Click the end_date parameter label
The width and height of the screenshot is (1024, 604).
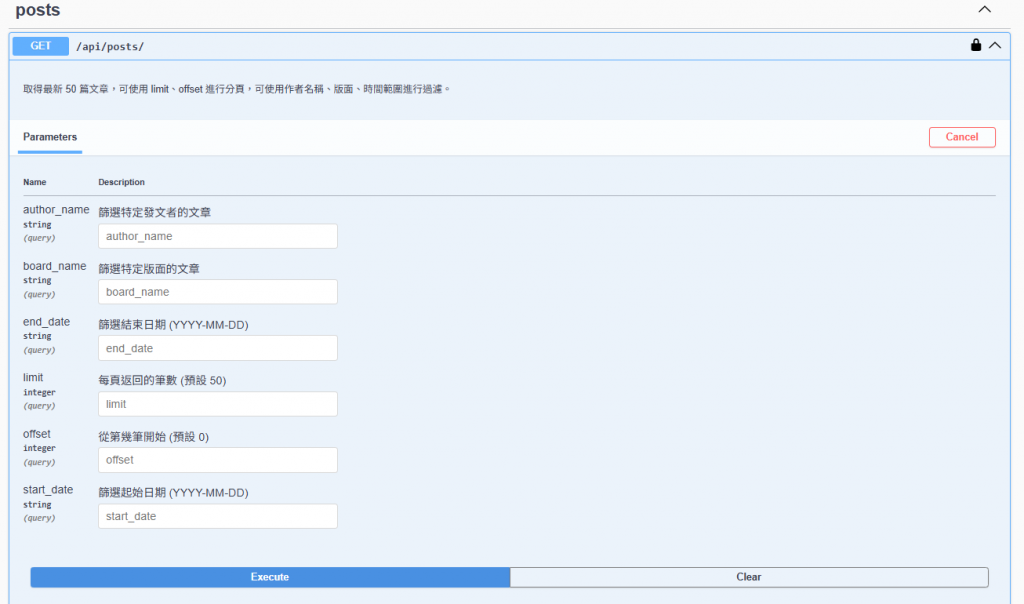(46, 322)
